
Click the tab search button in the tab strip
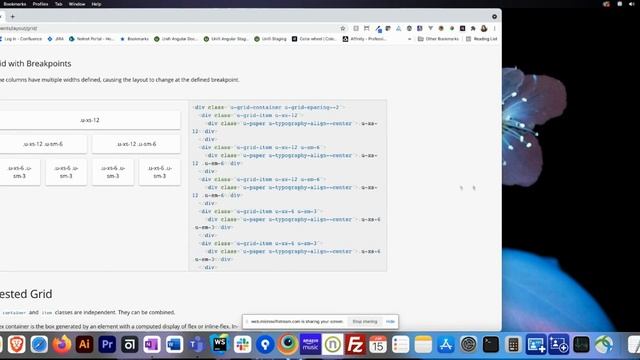pos(494,17)
